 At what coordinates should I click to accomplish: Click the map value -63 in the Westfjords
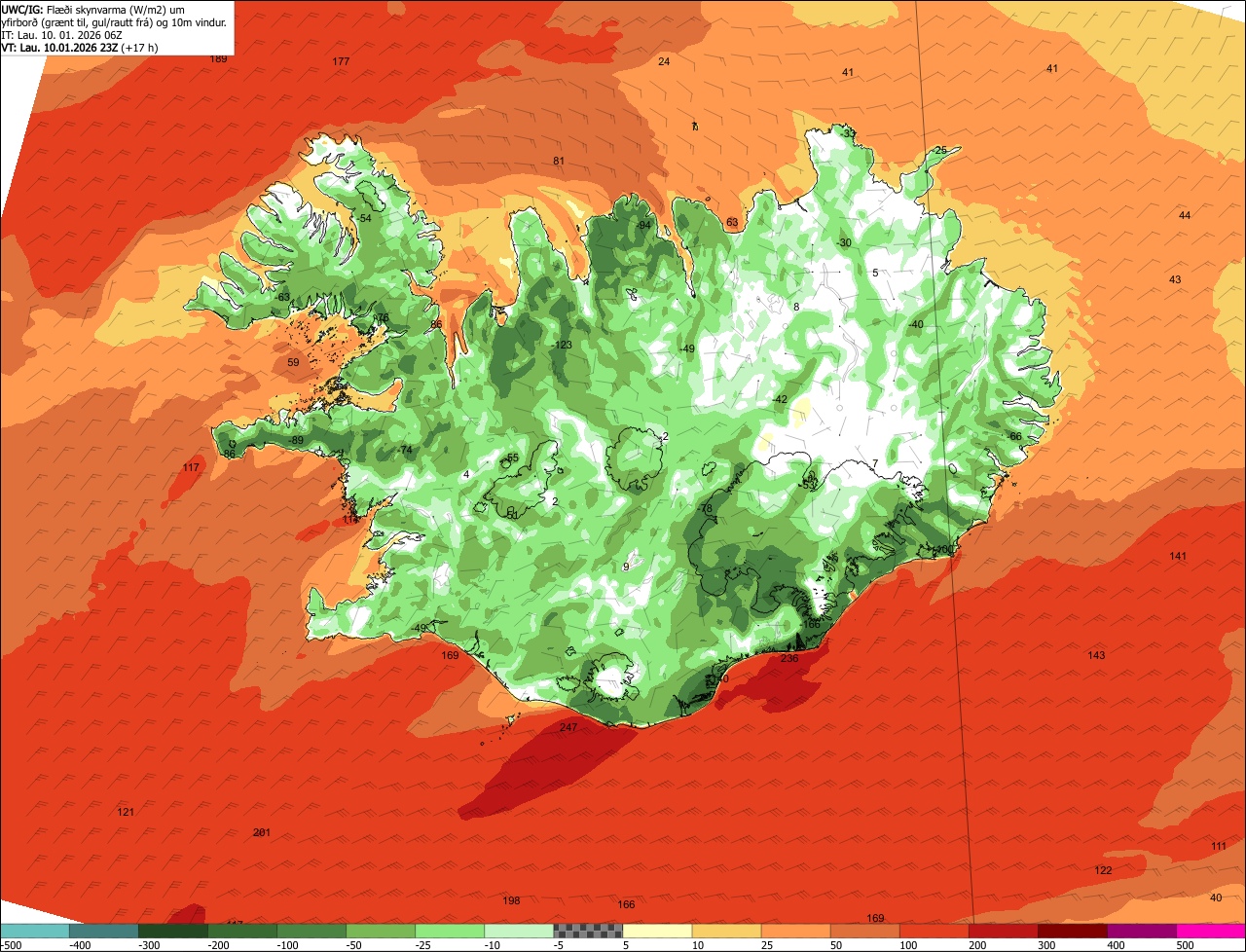pyautogui.click(x=283, y=297)
